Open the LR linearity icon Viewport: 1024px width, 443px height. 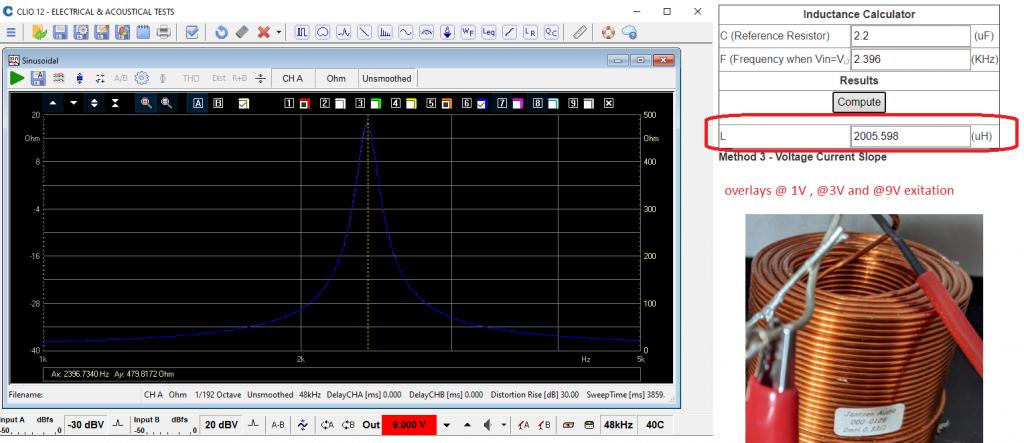pyautogui.click(x=530, y=32)
